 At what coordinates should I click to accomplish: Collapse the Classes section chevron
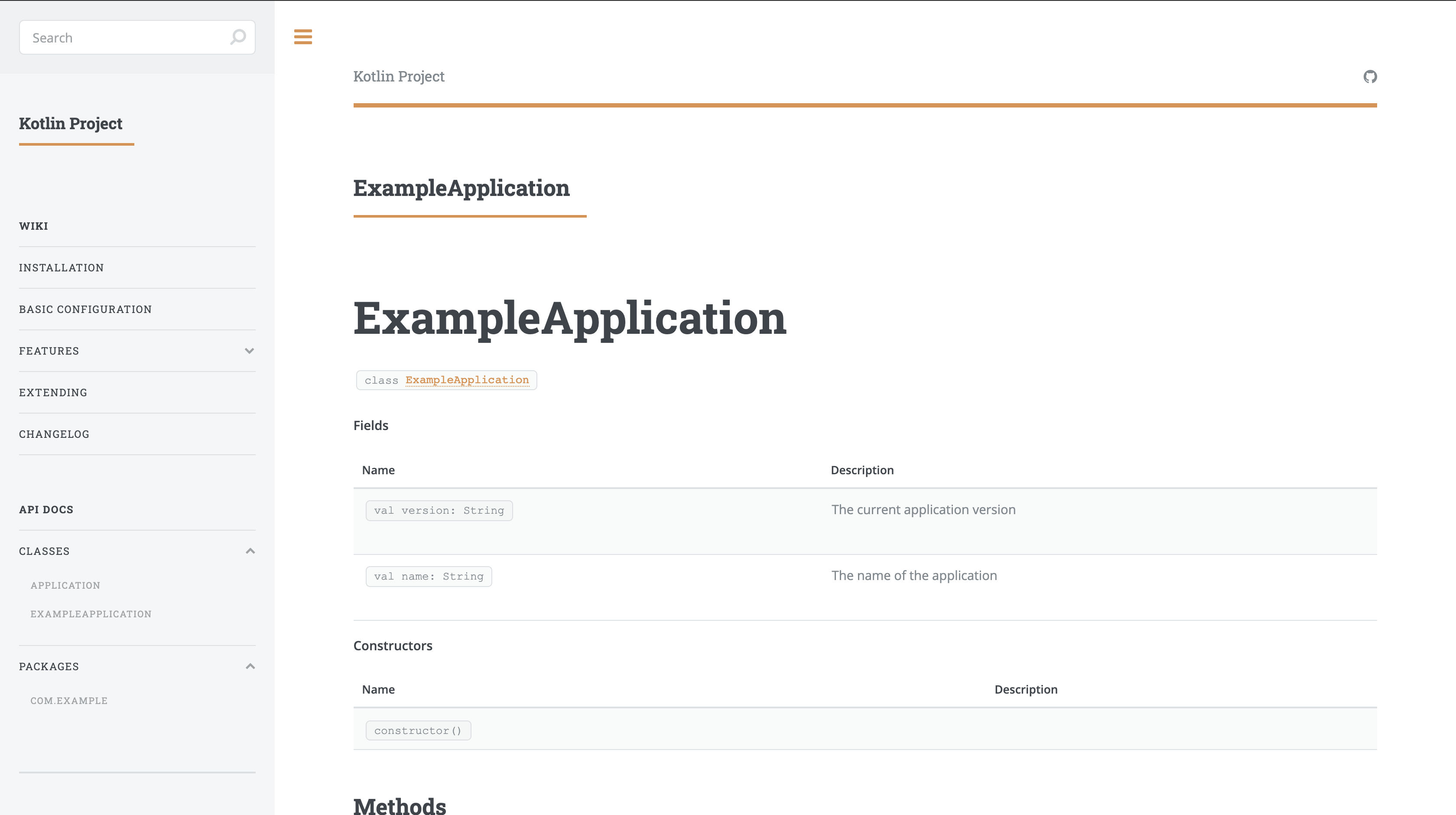click(250, 551)
